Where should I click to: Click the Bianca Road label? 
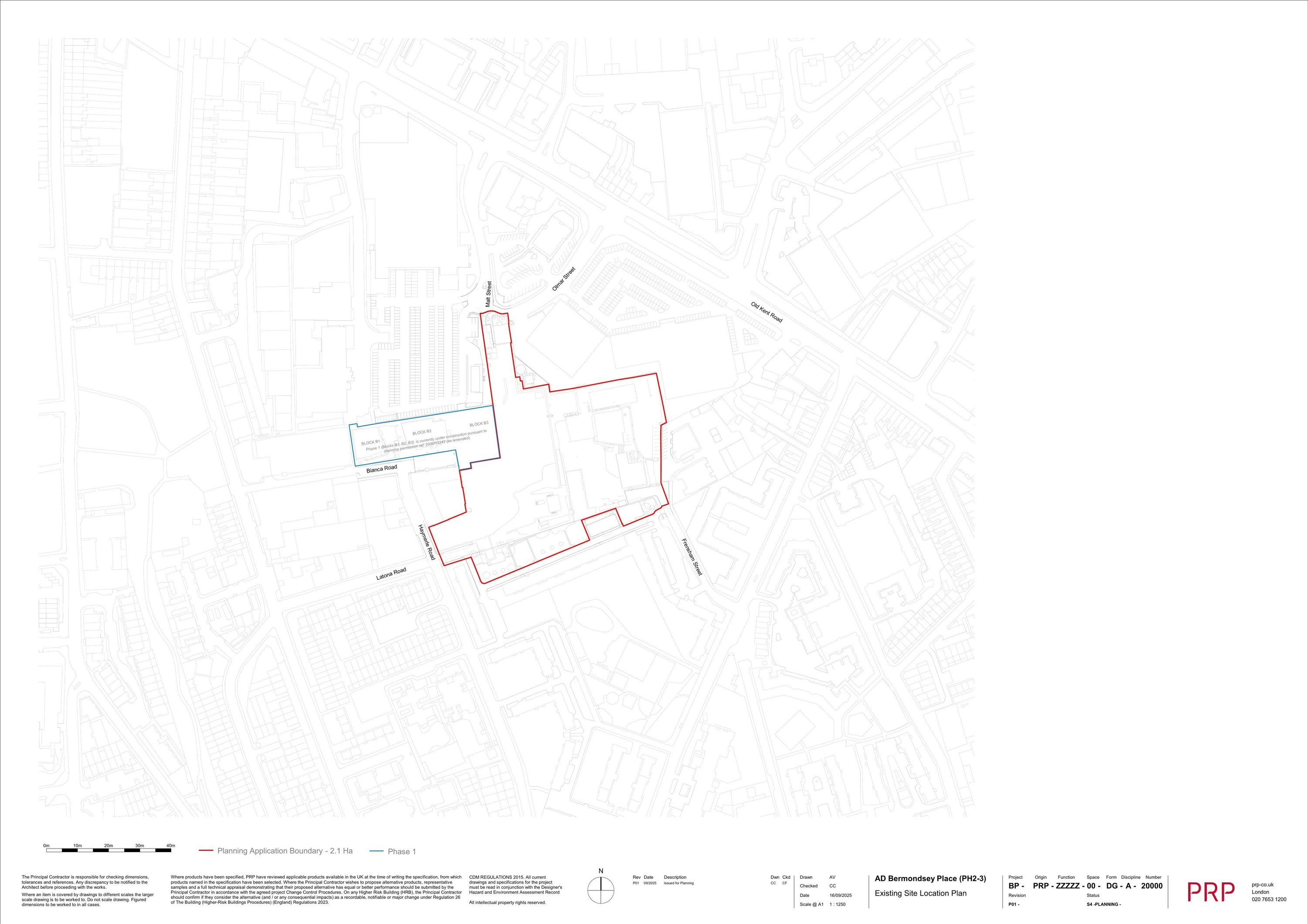point(381,468)
